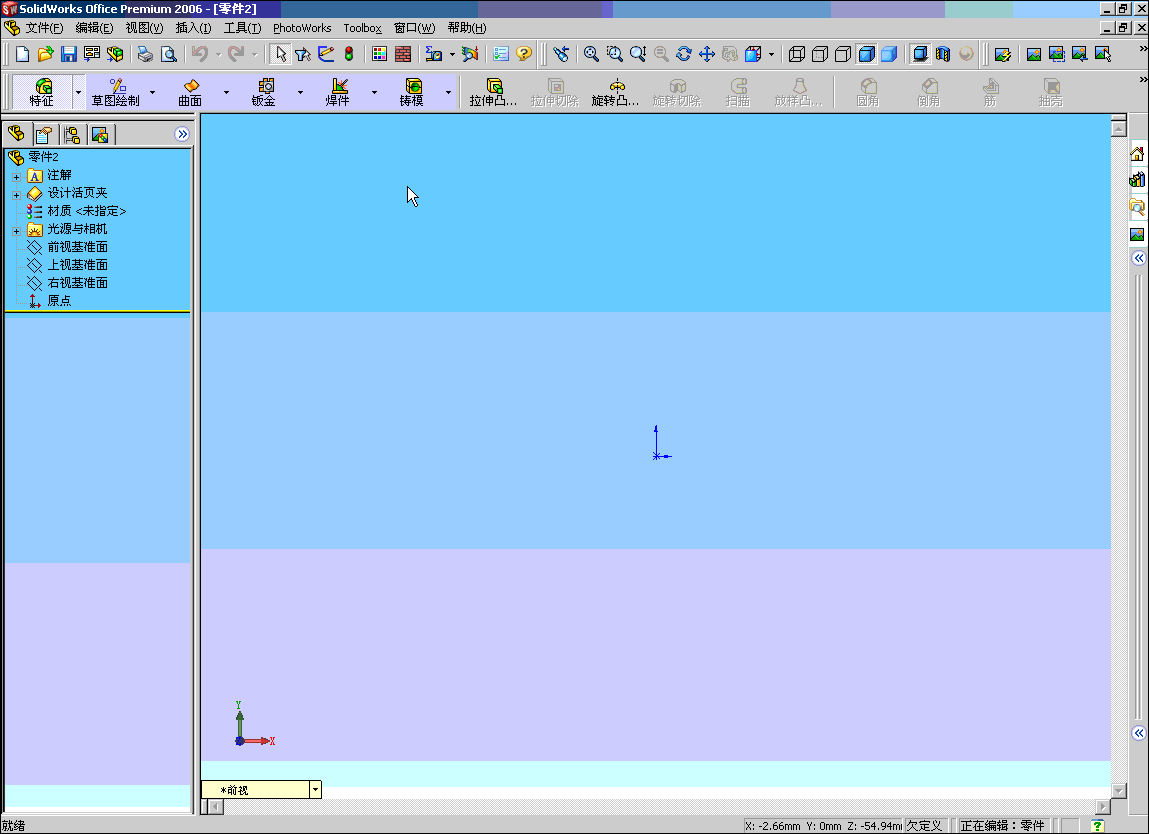Click the Sketch pencil icon in standard toolbar
Image resolution: width=1149 pixels, height=834 pixels.
pyautogui.click(x=326, y=54)
